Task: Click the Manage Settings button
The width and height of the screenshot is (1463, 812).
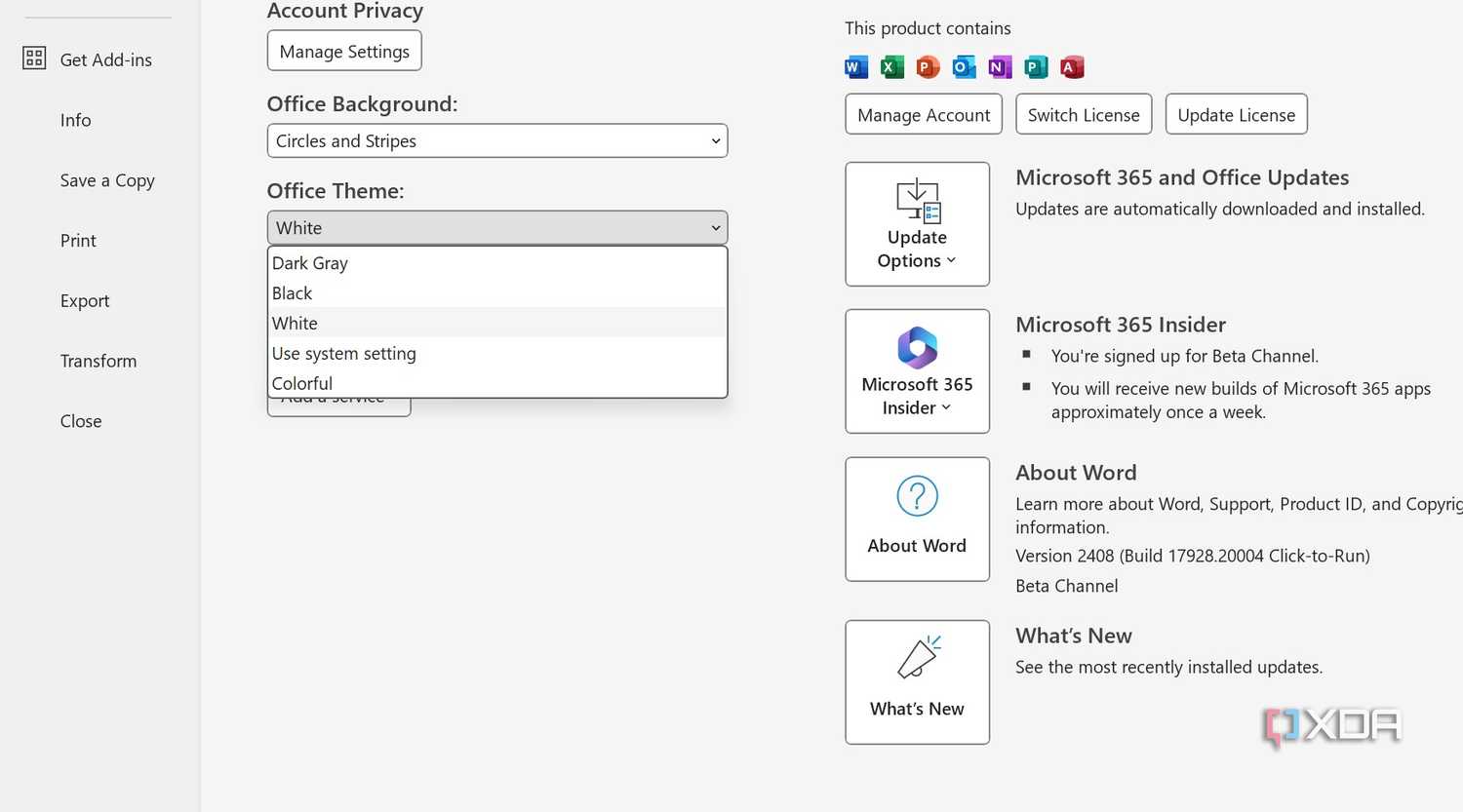Action: pyautogui.click(x=344, y=51)
